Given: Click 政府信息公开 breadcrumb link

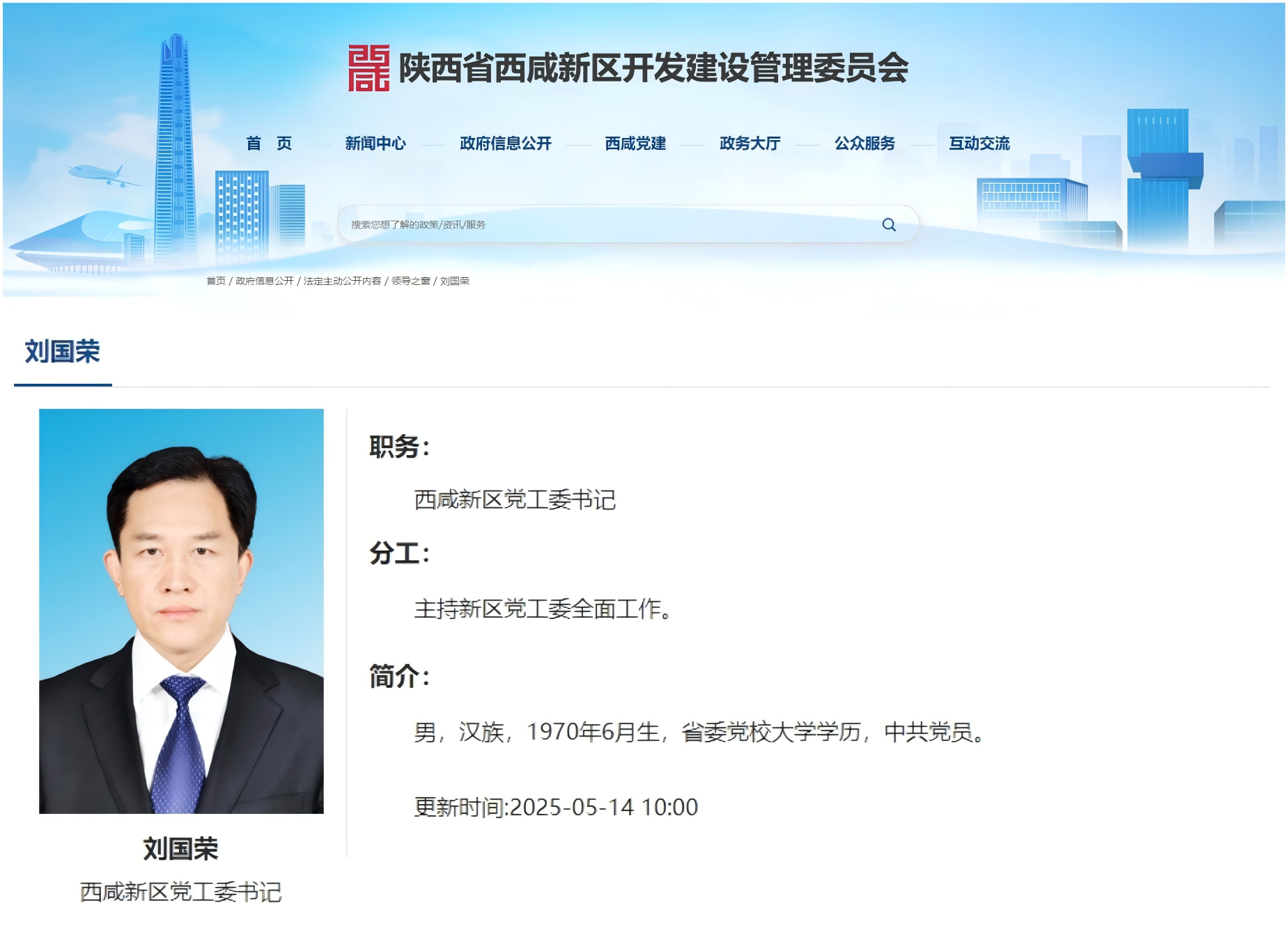Looking at the screenshot, I should 265,281.
